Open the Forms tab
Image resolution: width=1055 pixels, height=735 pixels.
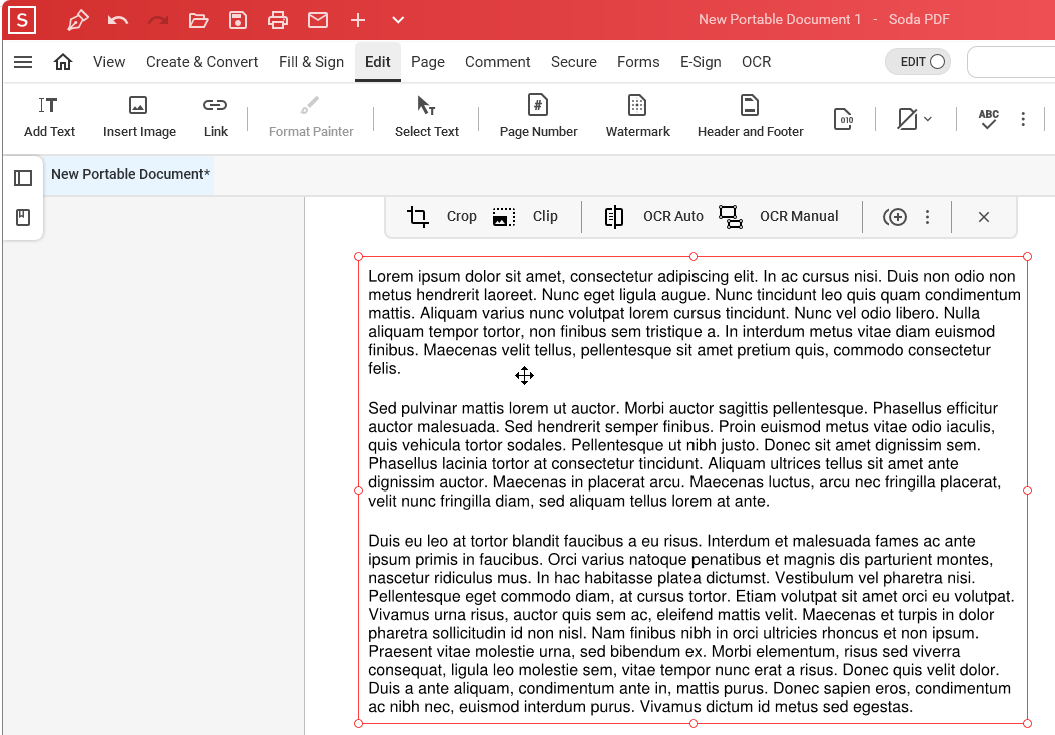638,62
